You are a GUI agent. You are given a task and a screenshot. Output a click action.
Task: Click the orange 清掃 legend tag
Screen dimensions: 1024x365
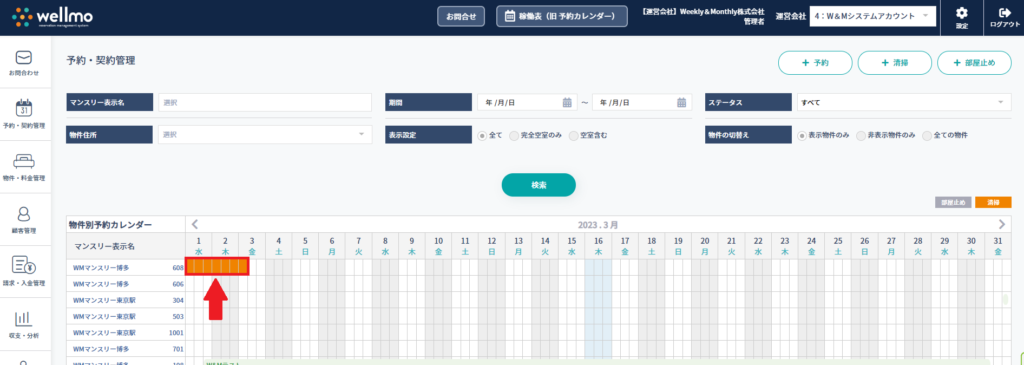pyautogui.click(x=993, y=202)
